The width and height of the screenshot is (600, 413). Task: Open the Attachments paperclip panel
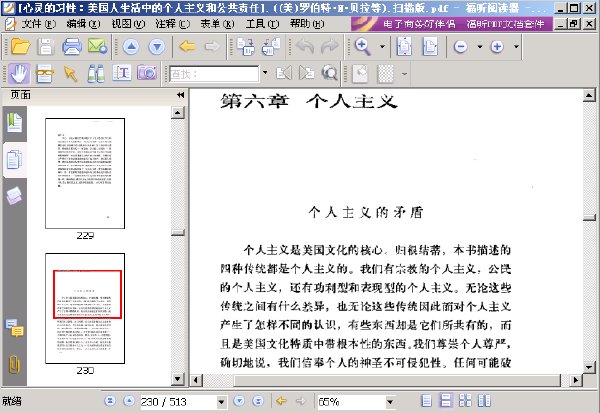(x=15, y=364)
